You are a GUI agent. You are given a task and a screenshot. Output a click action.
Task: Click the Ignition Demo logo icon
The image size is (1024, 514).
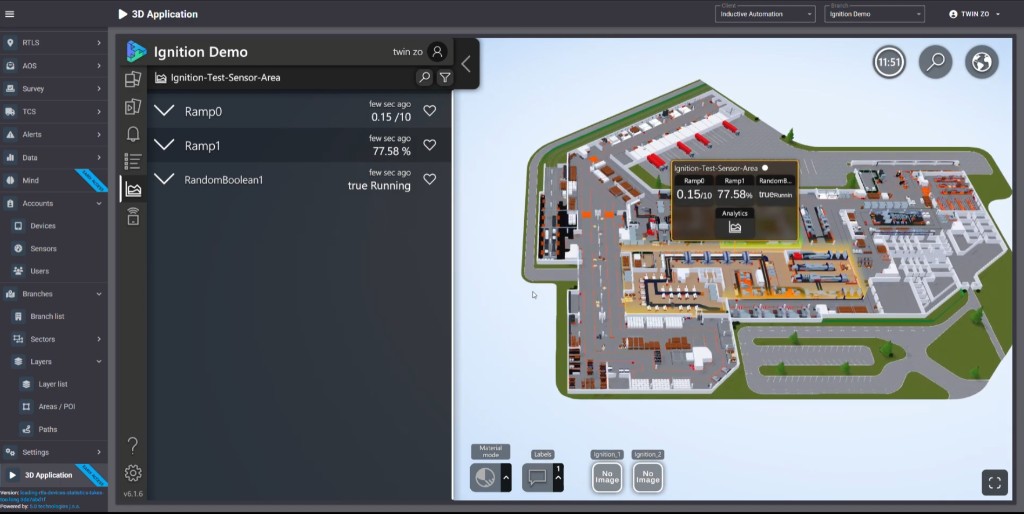click(x=136, y=52)
